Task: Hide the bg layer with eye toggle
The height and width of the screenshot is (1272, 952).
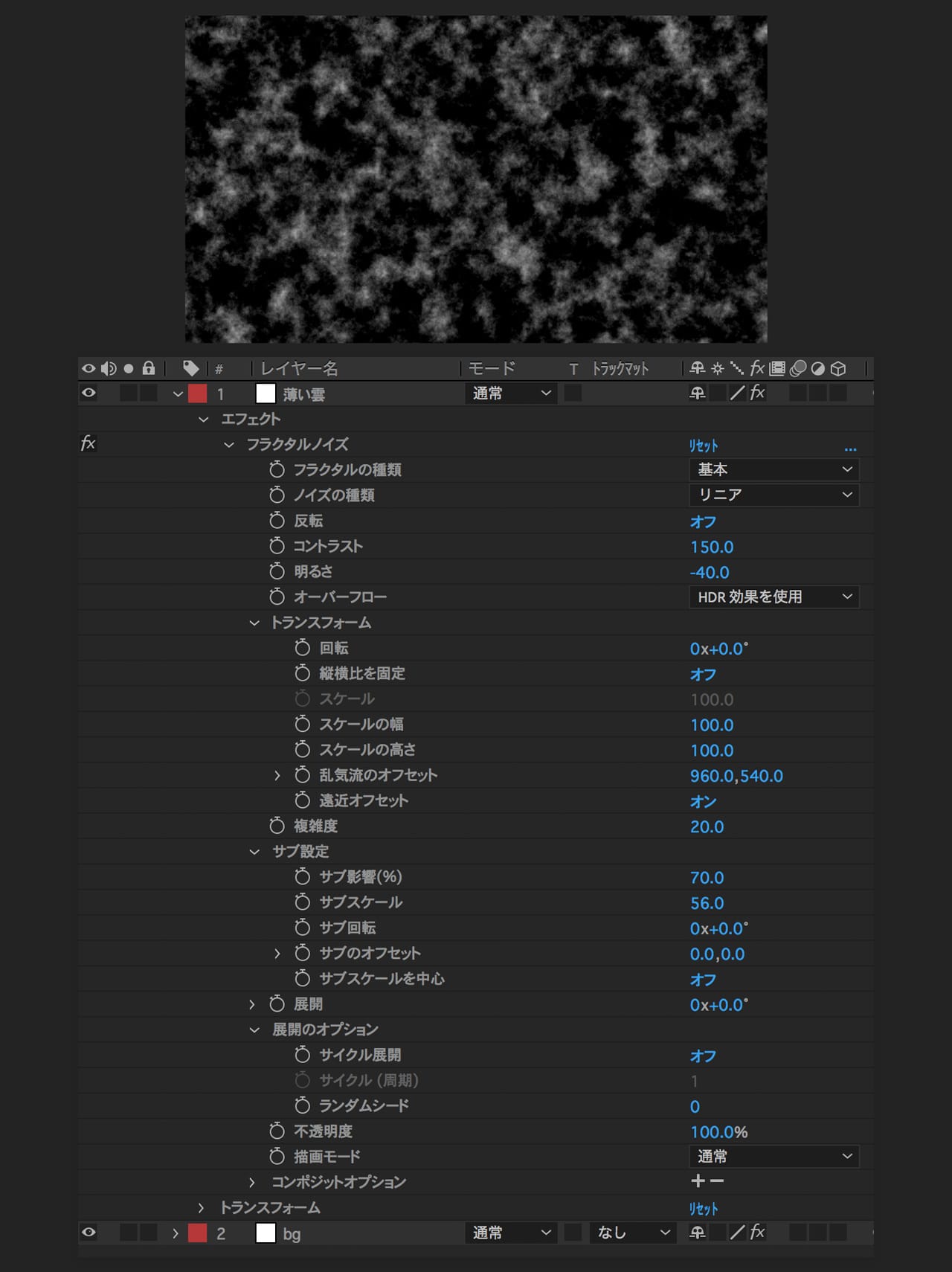Action: pyautogui.click(x=89, y=1233)
